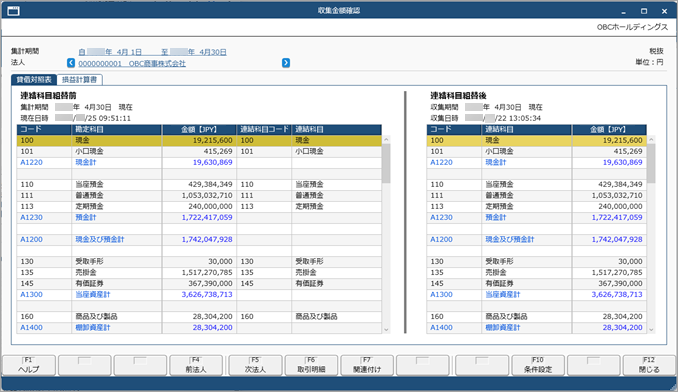This screenshot has width=678, height=392.
Task: Select the A1400 code in the left table
Action: 31,328
